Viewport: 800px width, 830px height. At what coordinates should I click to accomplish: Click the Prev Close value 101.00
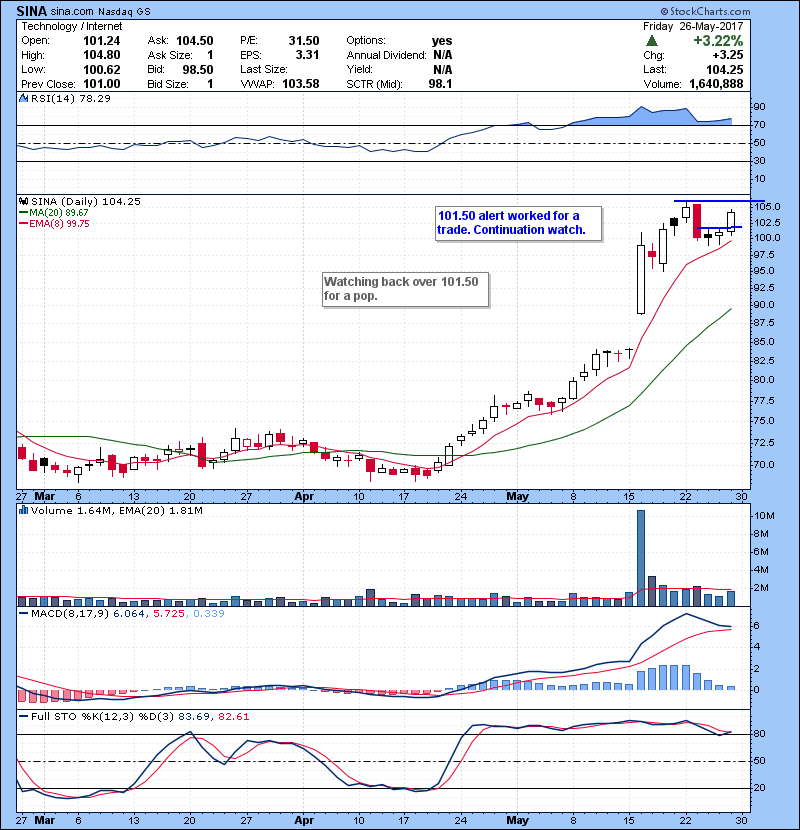(x=102, y=84)
